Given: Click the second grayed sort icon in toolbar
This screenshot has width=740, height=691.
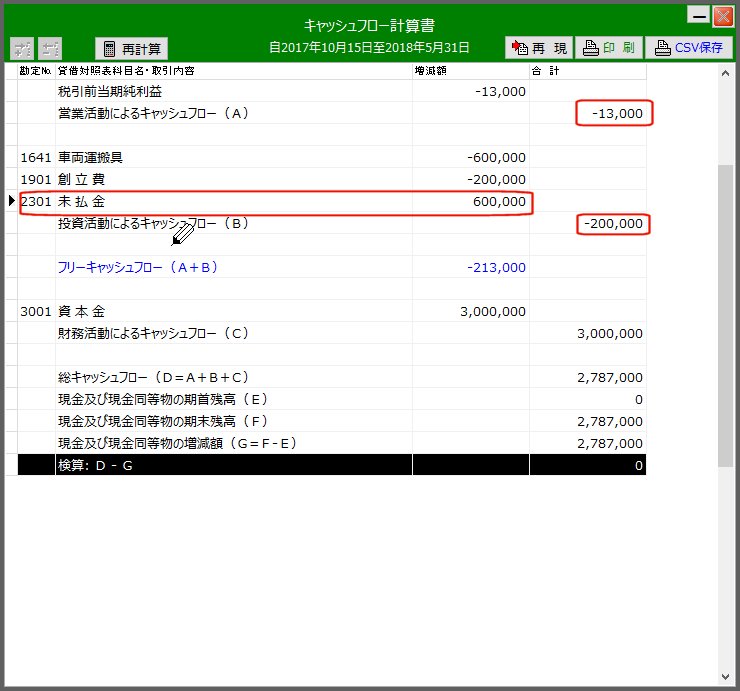Looking at the screenshot, I should (50, 48).
